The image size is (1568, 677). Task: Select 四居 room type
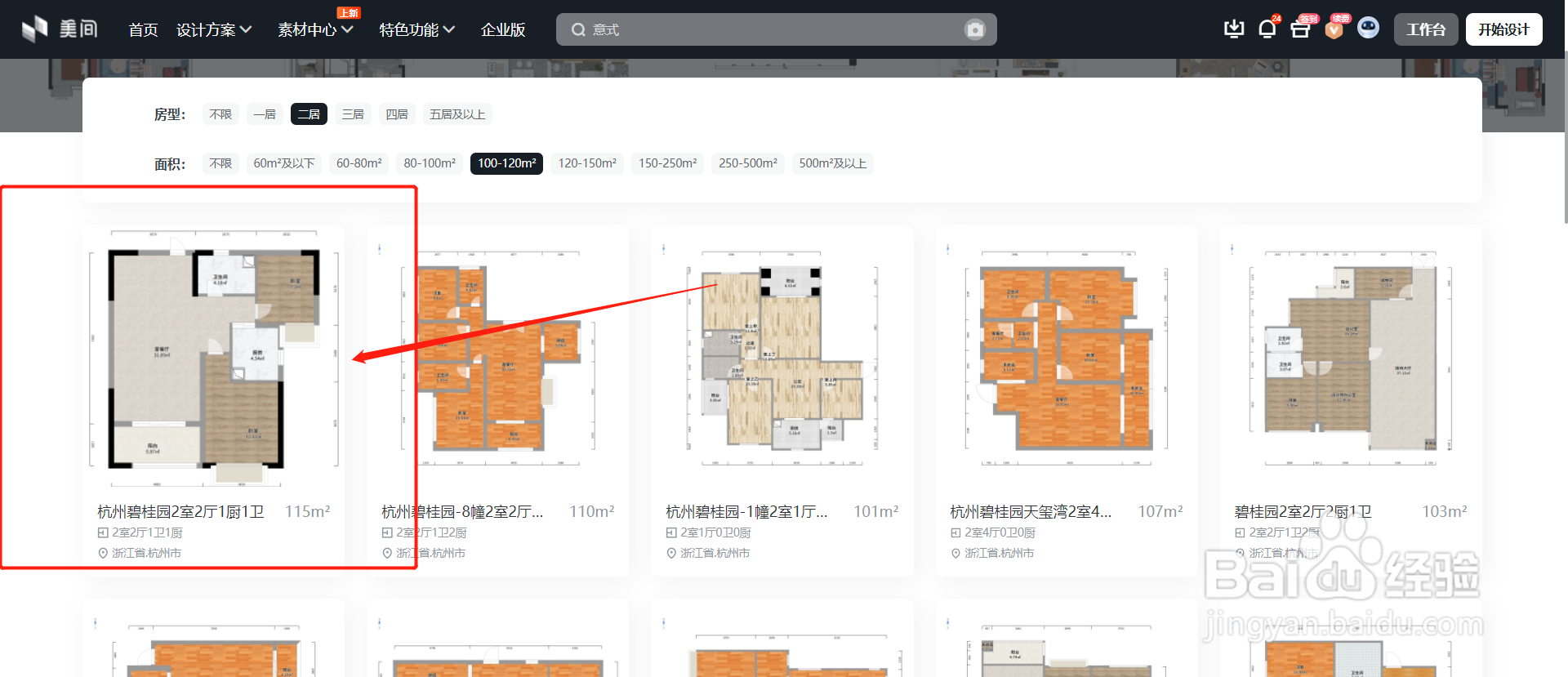397,114
